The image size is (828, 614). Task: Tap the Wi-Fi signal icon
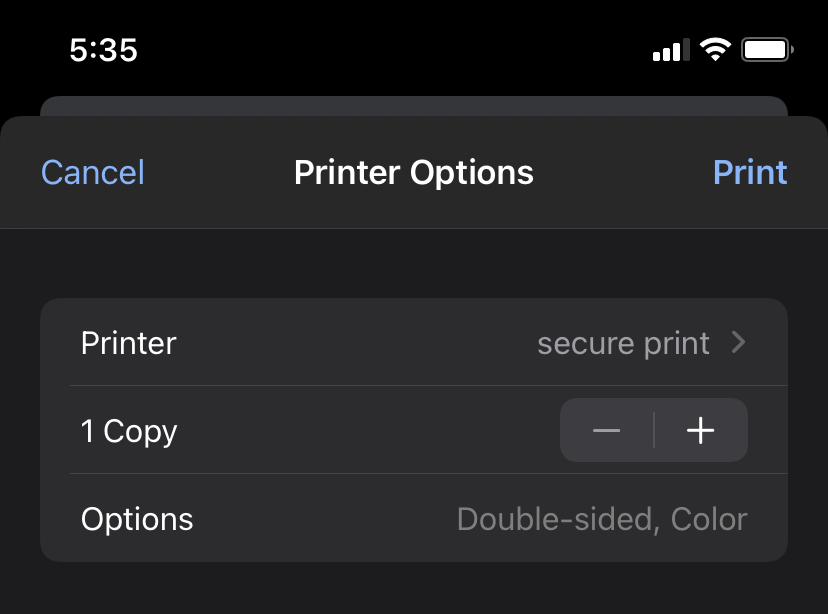(x=716, y=49)
